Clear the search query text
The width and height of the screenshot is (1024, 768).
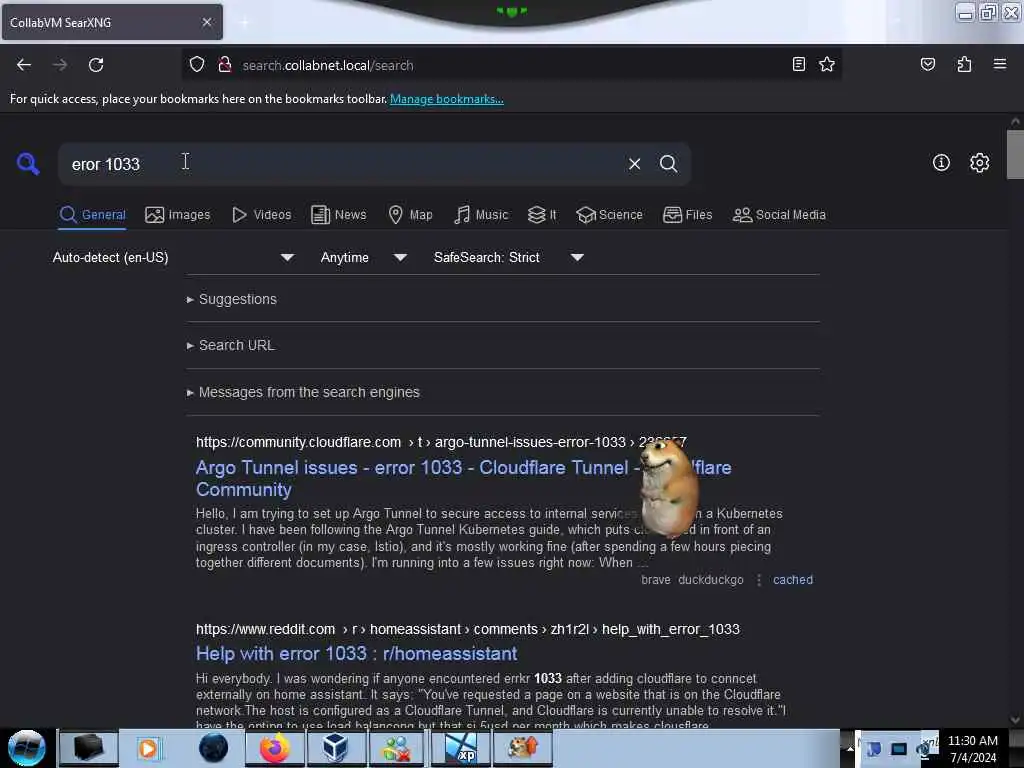click(x=634, y=164)
